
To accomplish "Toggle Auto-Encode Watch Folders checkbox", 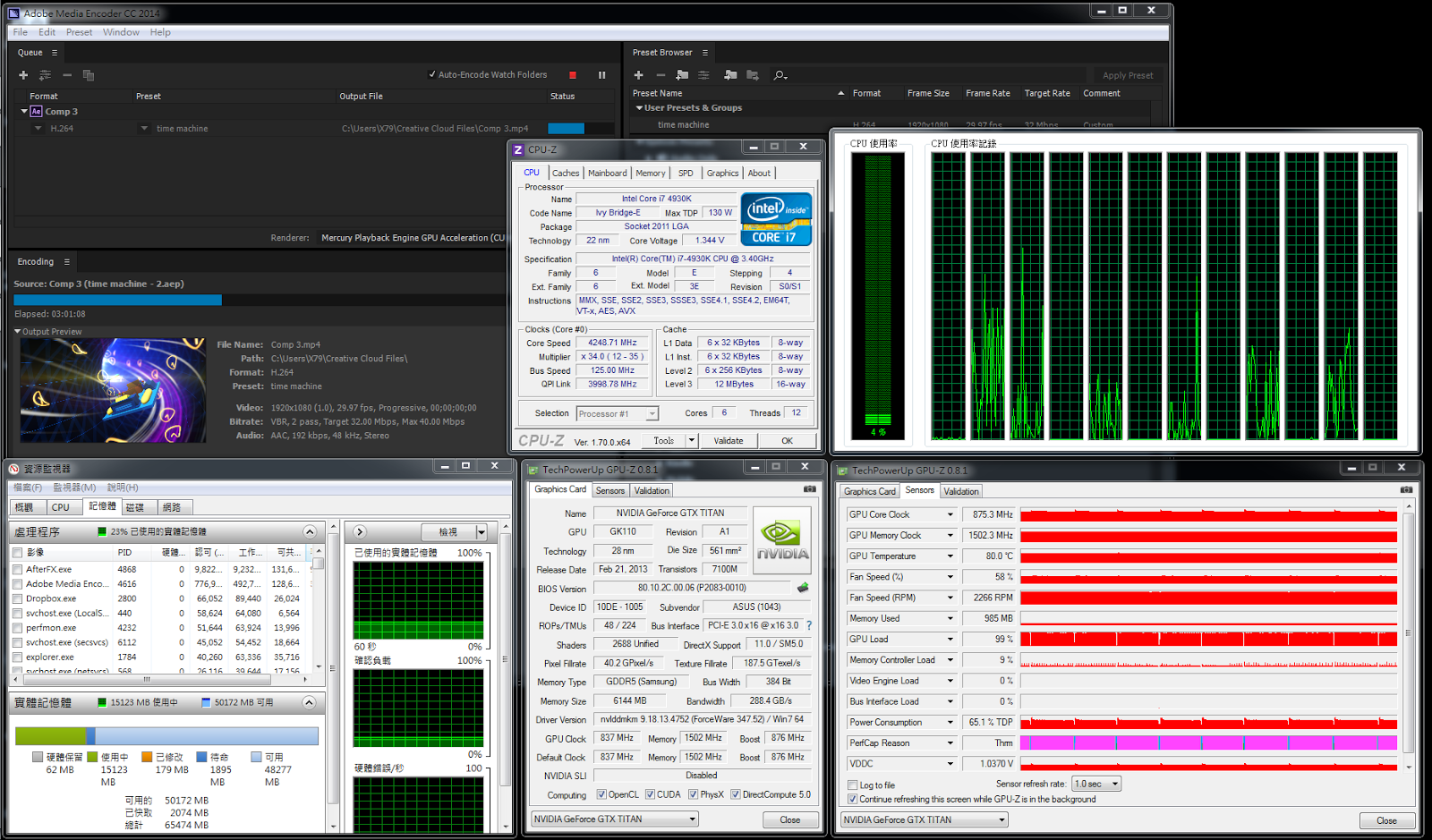I will [432, 75].
